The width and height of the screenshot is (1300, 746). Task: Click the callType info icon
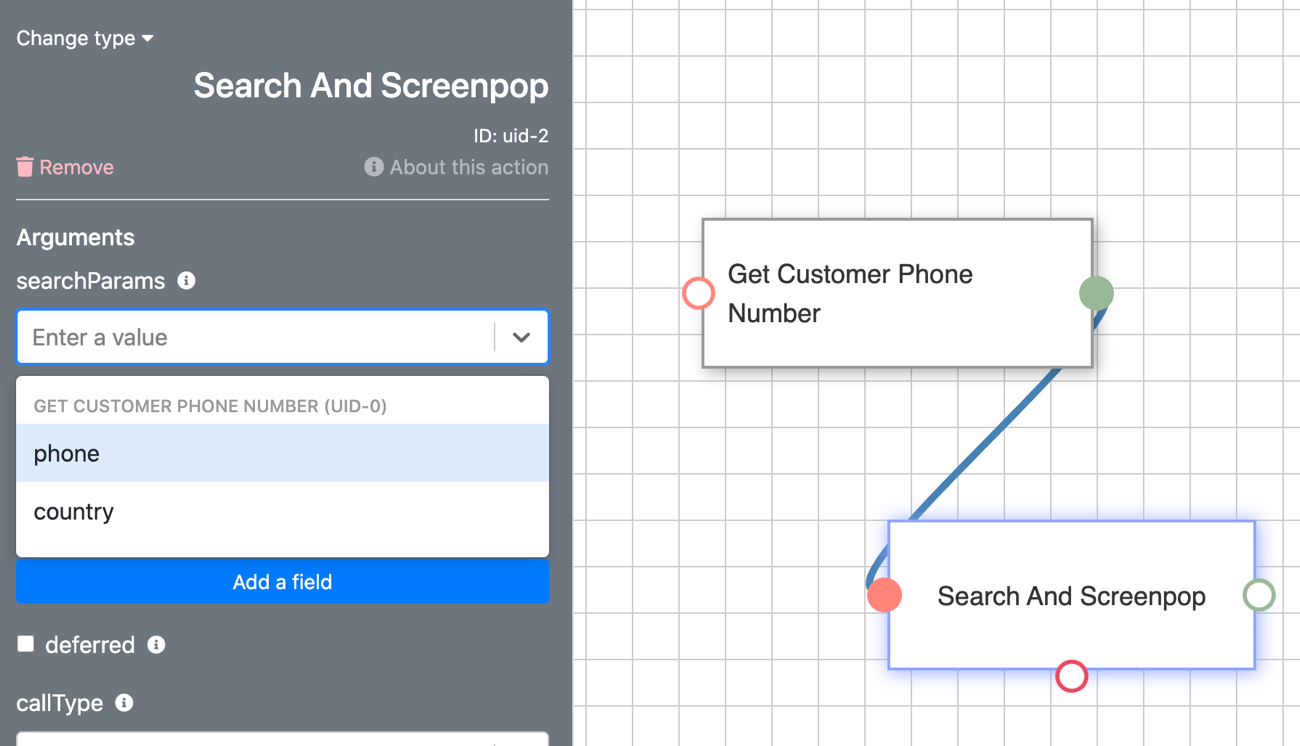click(x=124, y=703)
